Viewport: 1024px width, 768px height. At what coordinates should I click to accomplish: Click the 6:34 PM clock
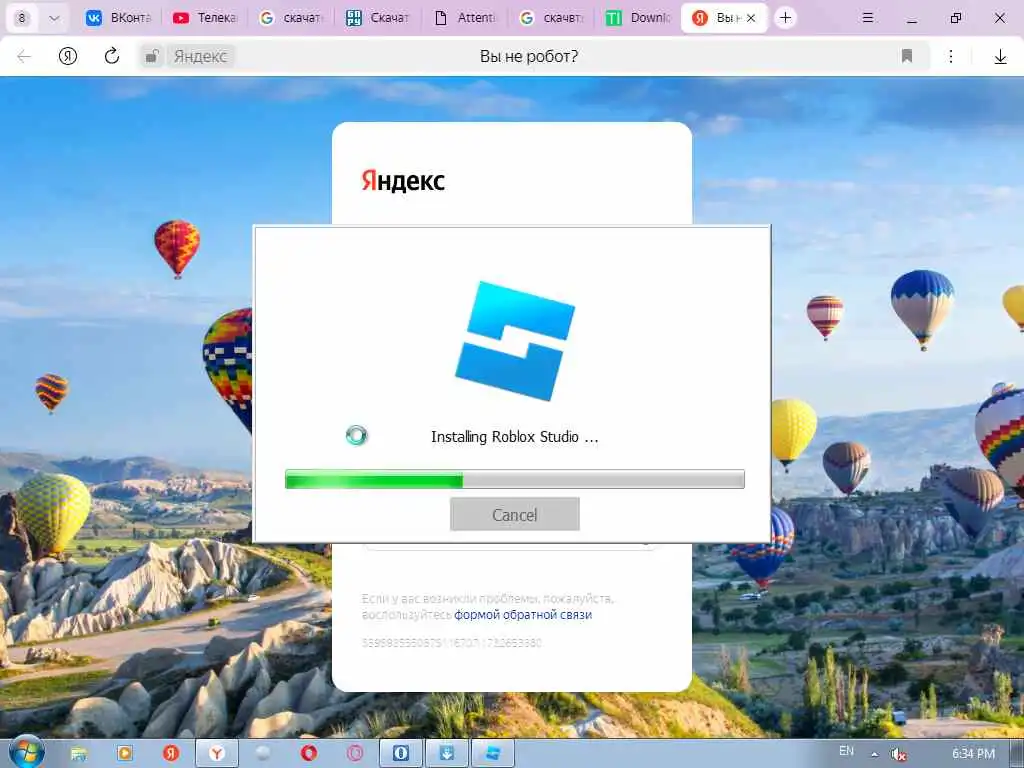coord(973,754)
